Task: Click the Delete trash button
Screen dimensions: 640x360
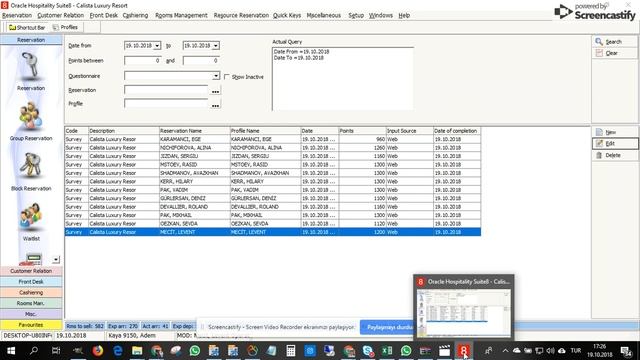Action: click(x=614, y=155)
